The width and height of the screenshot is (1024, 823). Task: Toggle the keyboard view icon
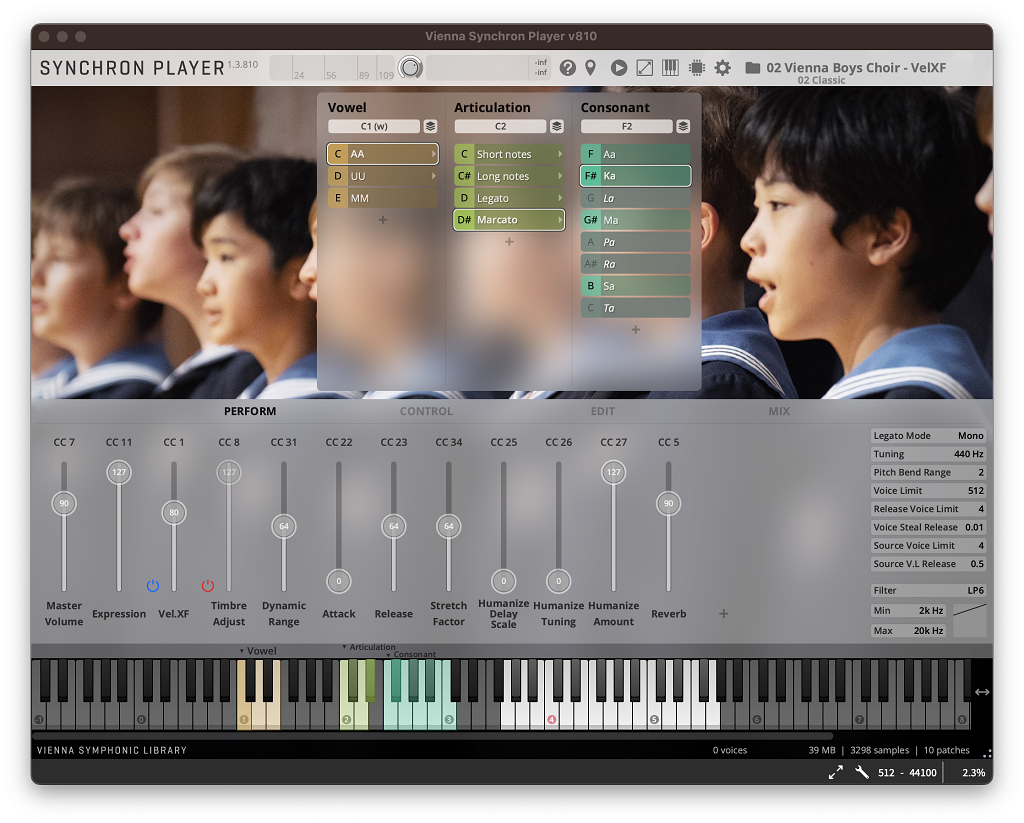670,67
